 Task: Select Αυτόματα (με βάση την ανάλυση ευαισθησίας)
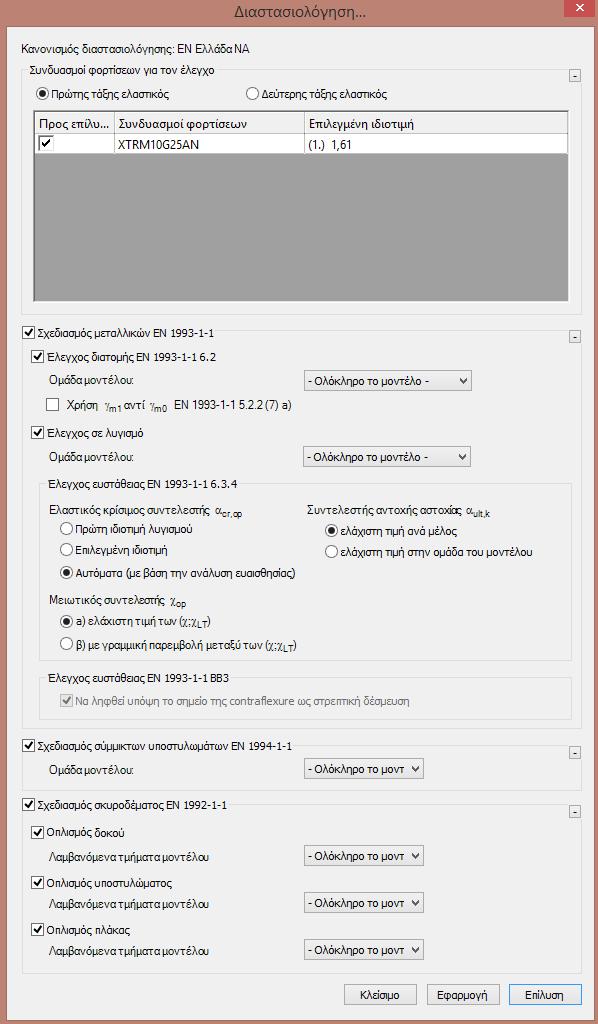click(x=65, y=573)
